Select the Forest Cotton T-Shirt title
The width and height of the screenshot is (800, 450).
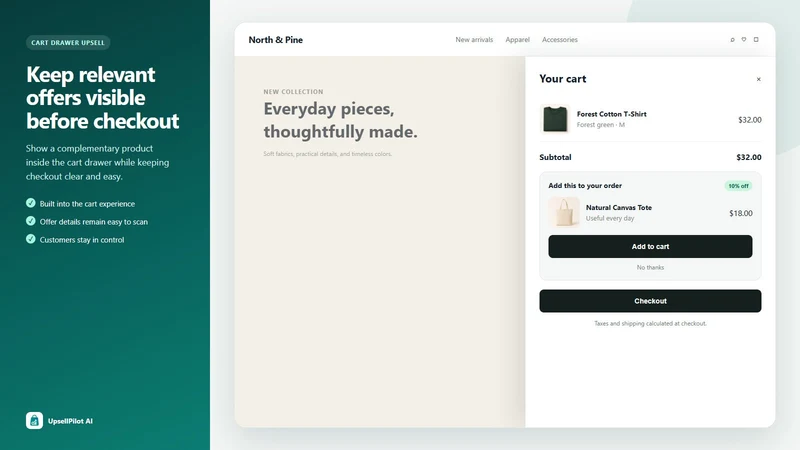(611, 114)
